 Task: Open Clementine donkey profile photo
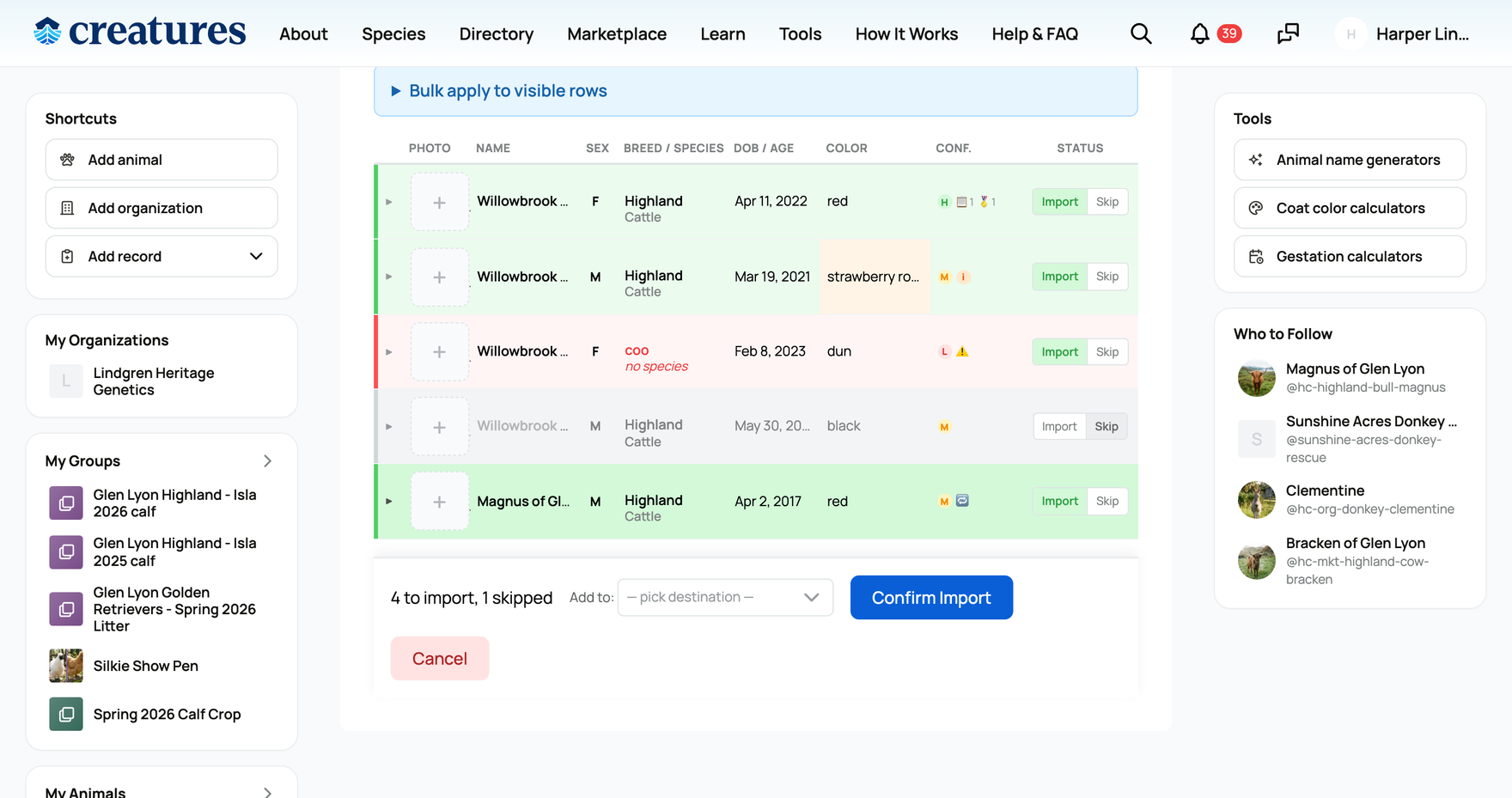pos(1256,499)
